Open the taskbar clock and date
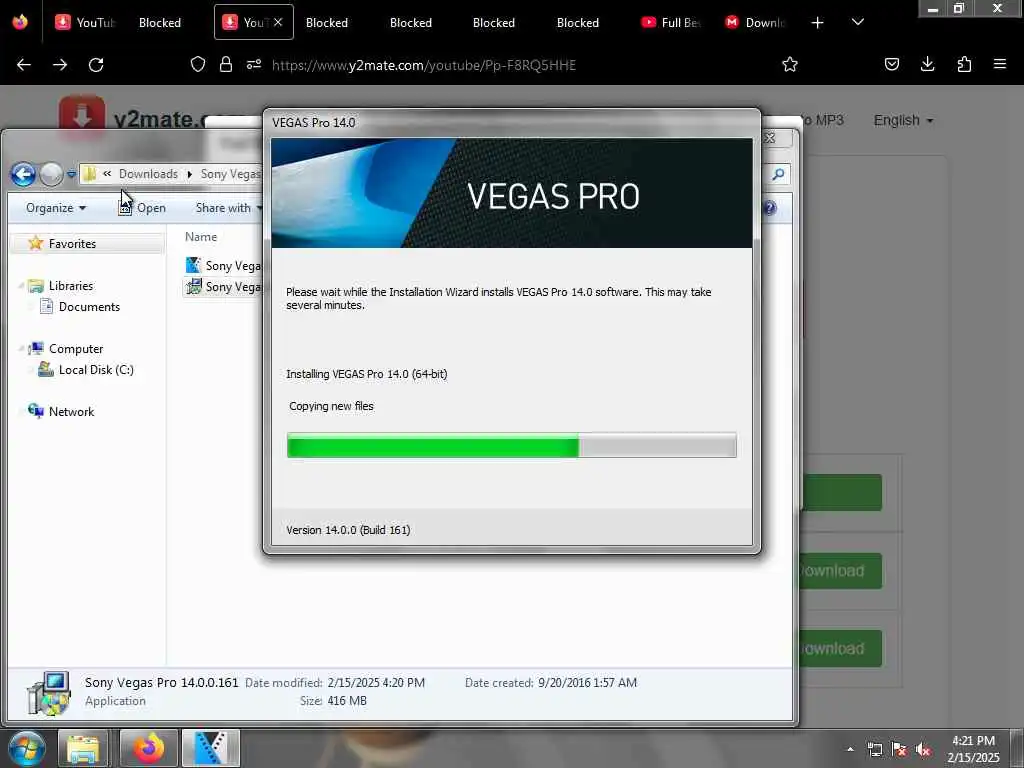Image resolution: width=1024 pixels, height=768 pixels. 973,749
